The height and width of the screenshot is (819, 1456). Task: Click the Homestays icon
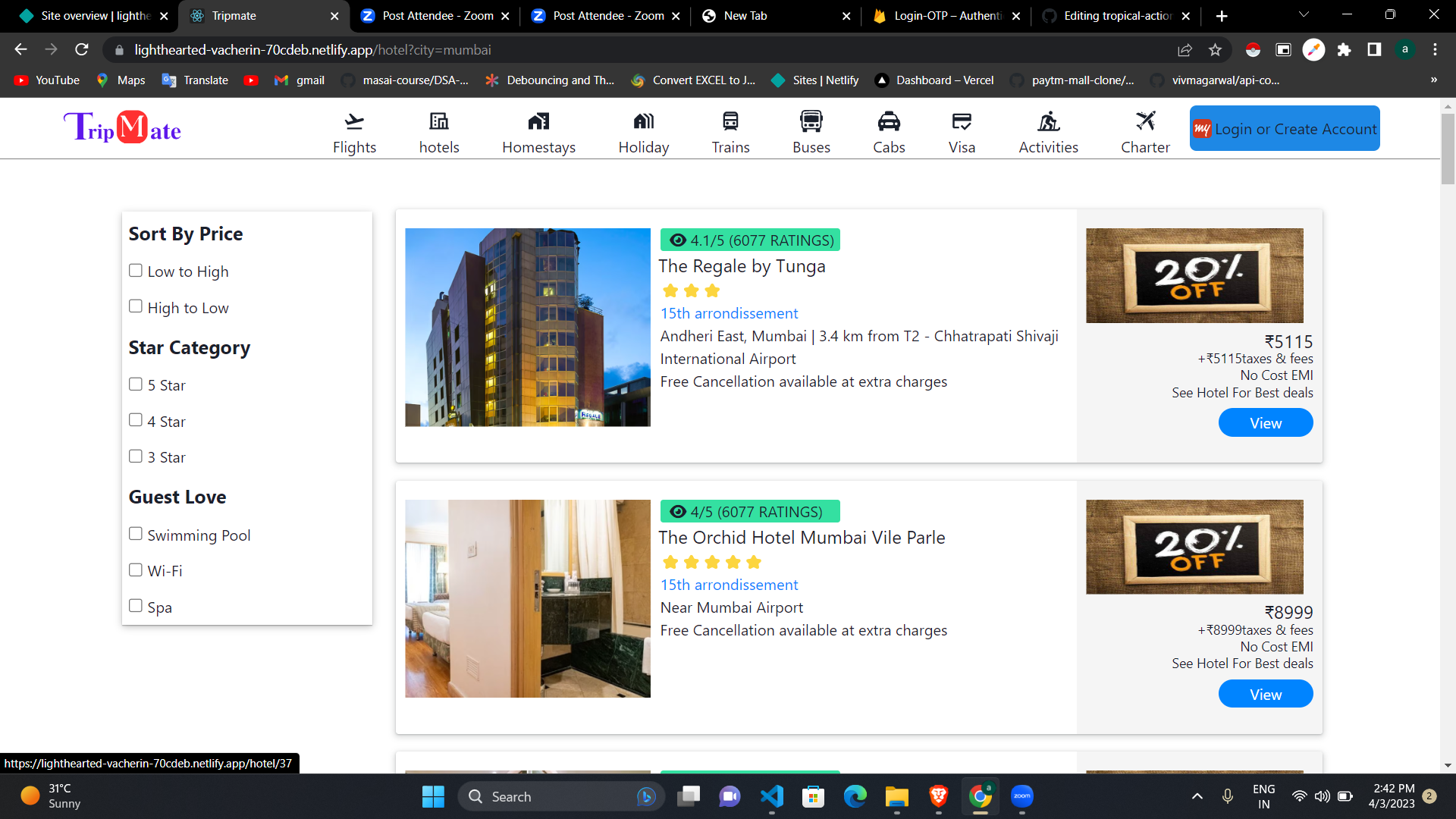click(539, 120)
